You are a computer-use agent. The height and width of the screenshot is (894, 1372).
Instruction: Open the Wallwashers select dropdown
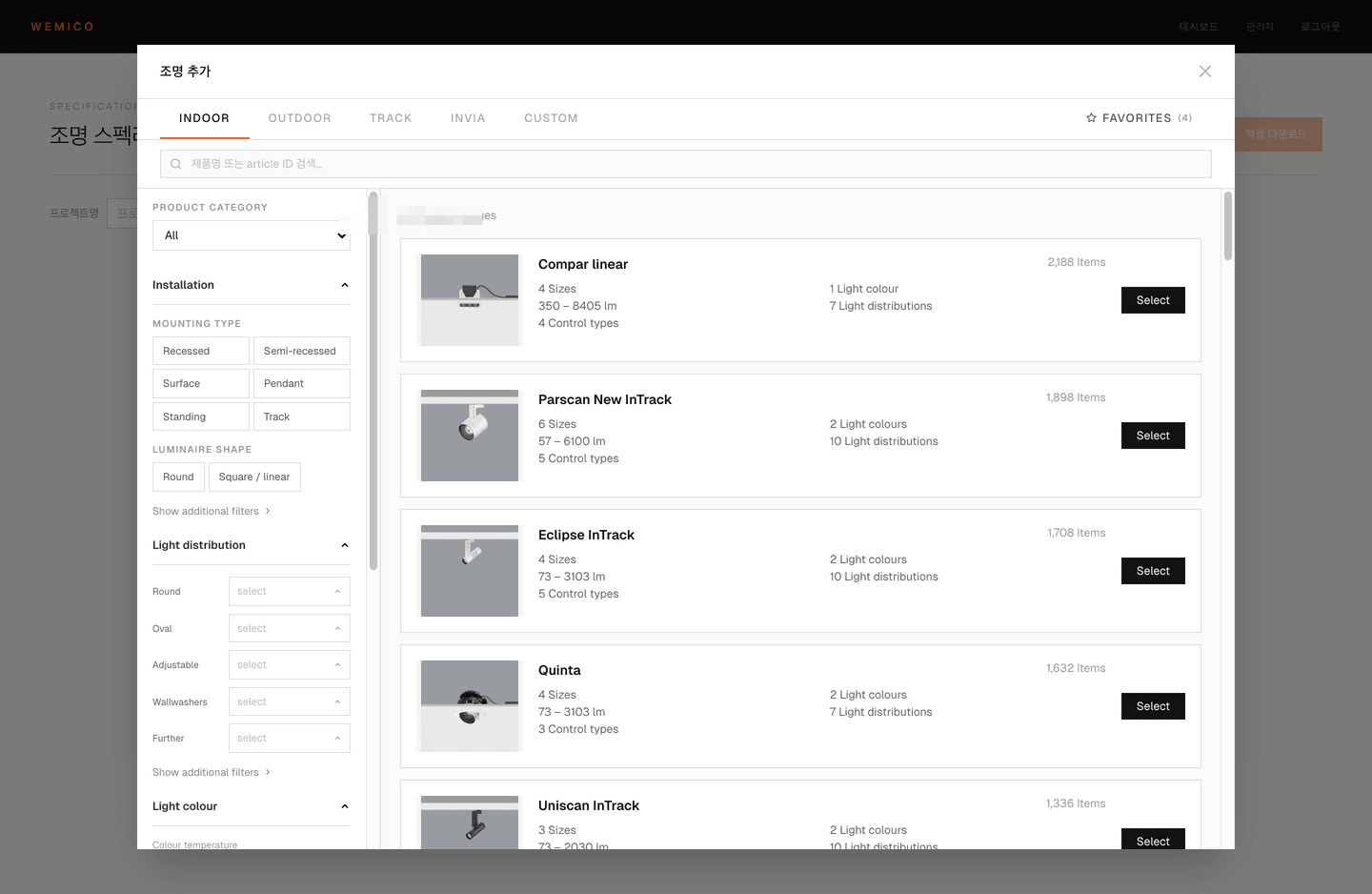290,701
